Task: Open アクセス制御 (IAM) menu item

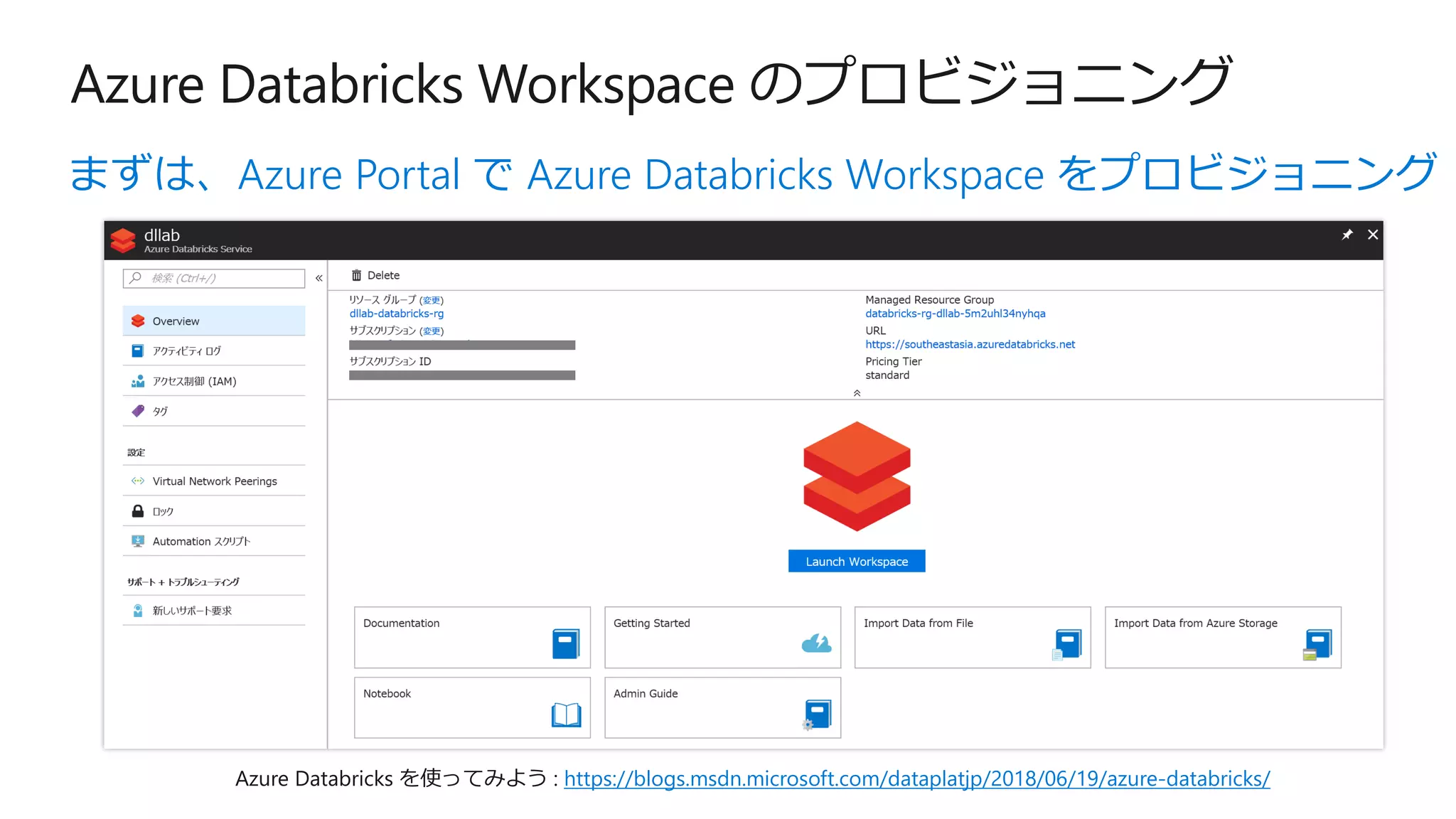Action: click(x=194, y=382)
